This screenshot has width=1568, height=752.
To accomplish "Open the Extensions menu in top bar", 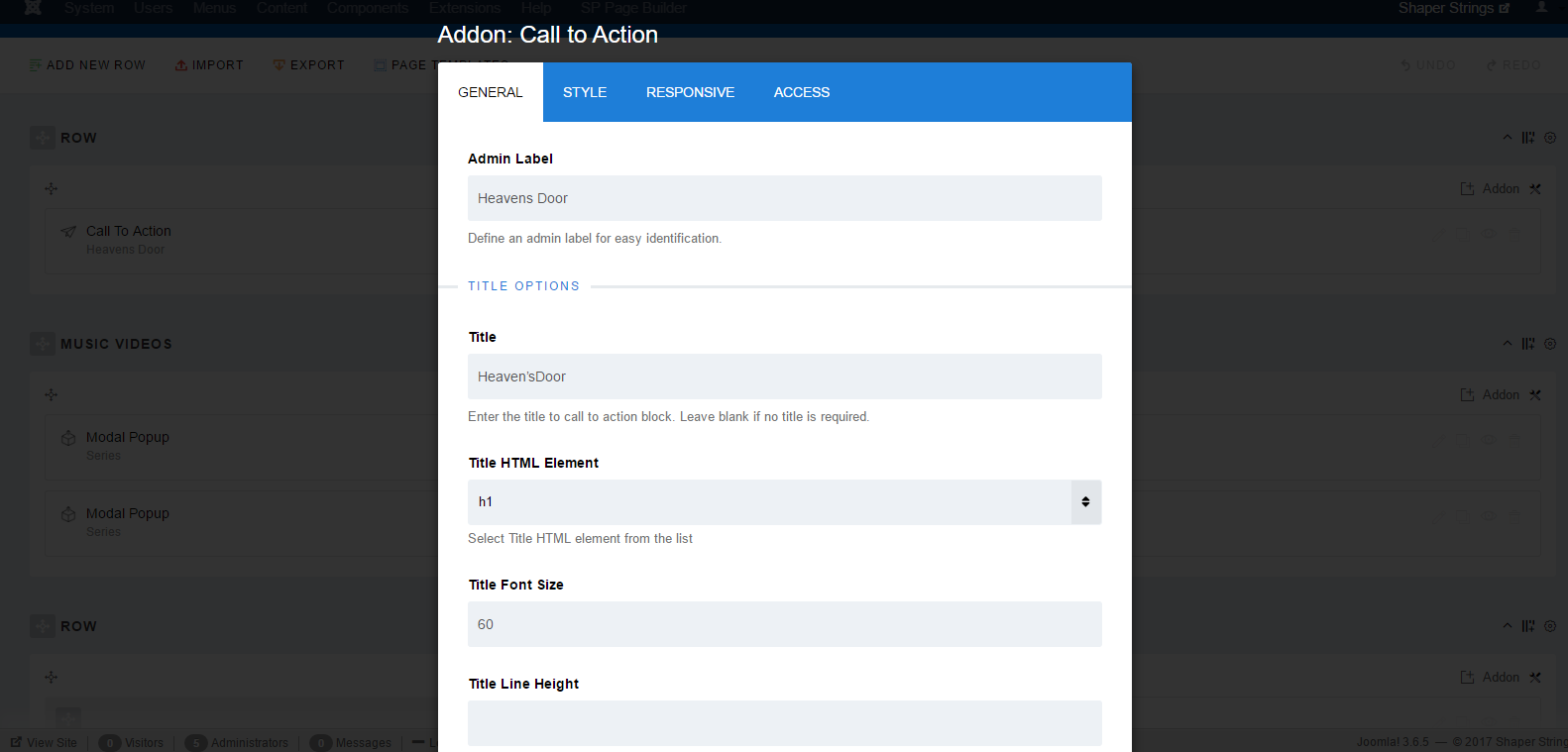I will coord(465,8).
